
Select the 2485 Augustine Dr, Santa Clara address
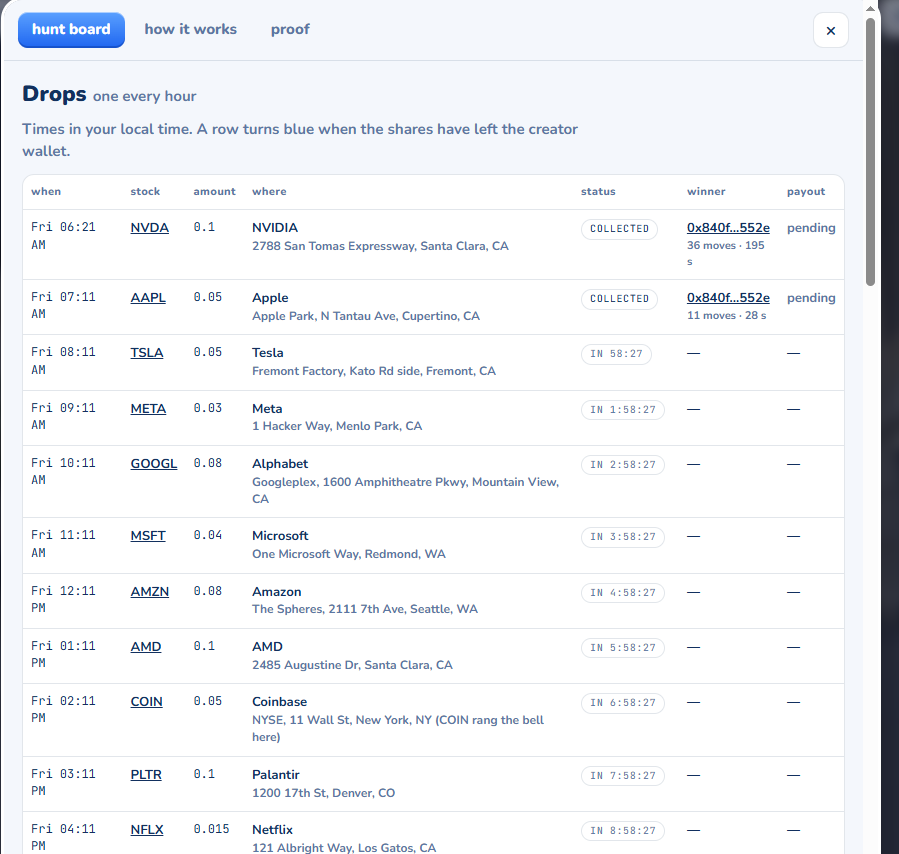click(x=352, y=665)
